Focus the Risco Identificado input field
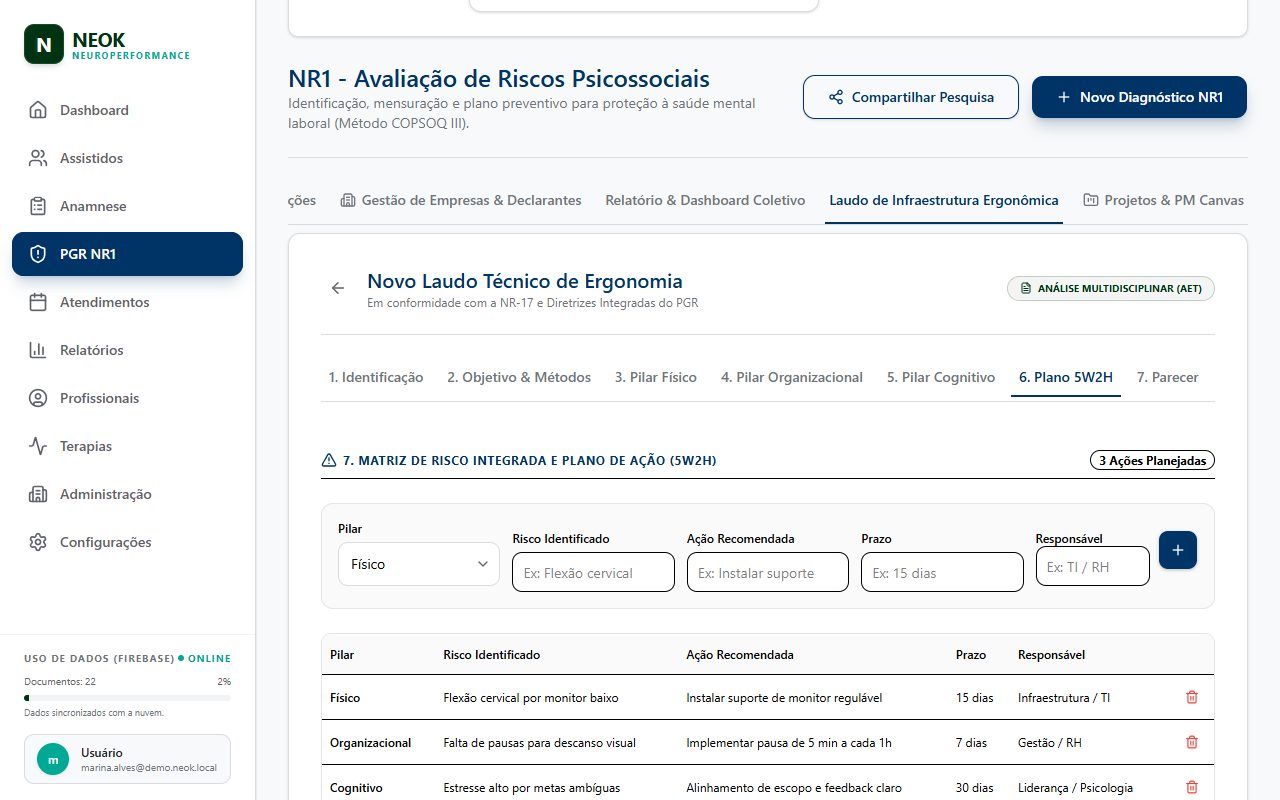This screenshot has height=800, width=1280. click(594, 572)
